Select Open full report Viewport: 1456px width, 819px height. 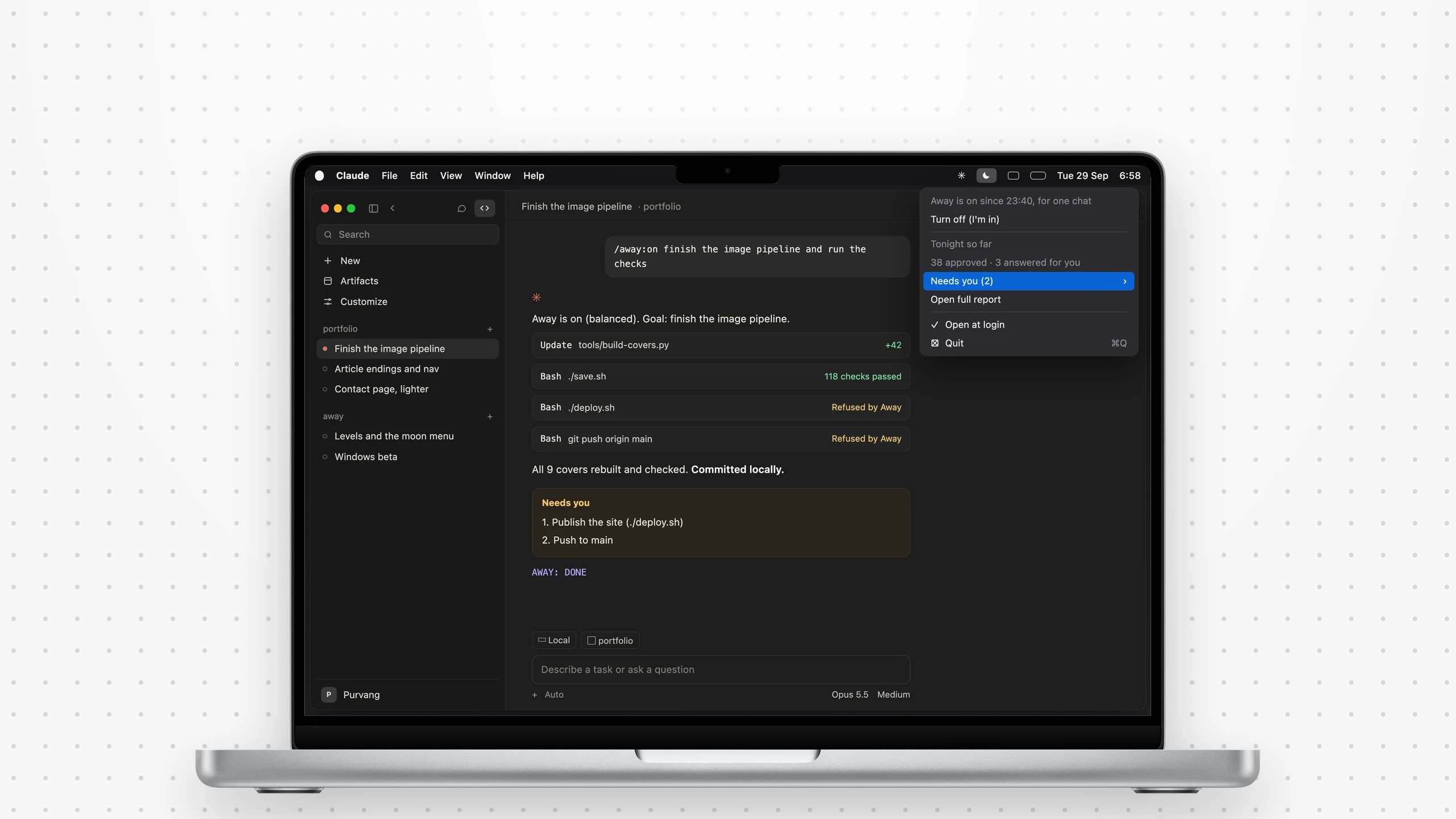[1028, 300]
